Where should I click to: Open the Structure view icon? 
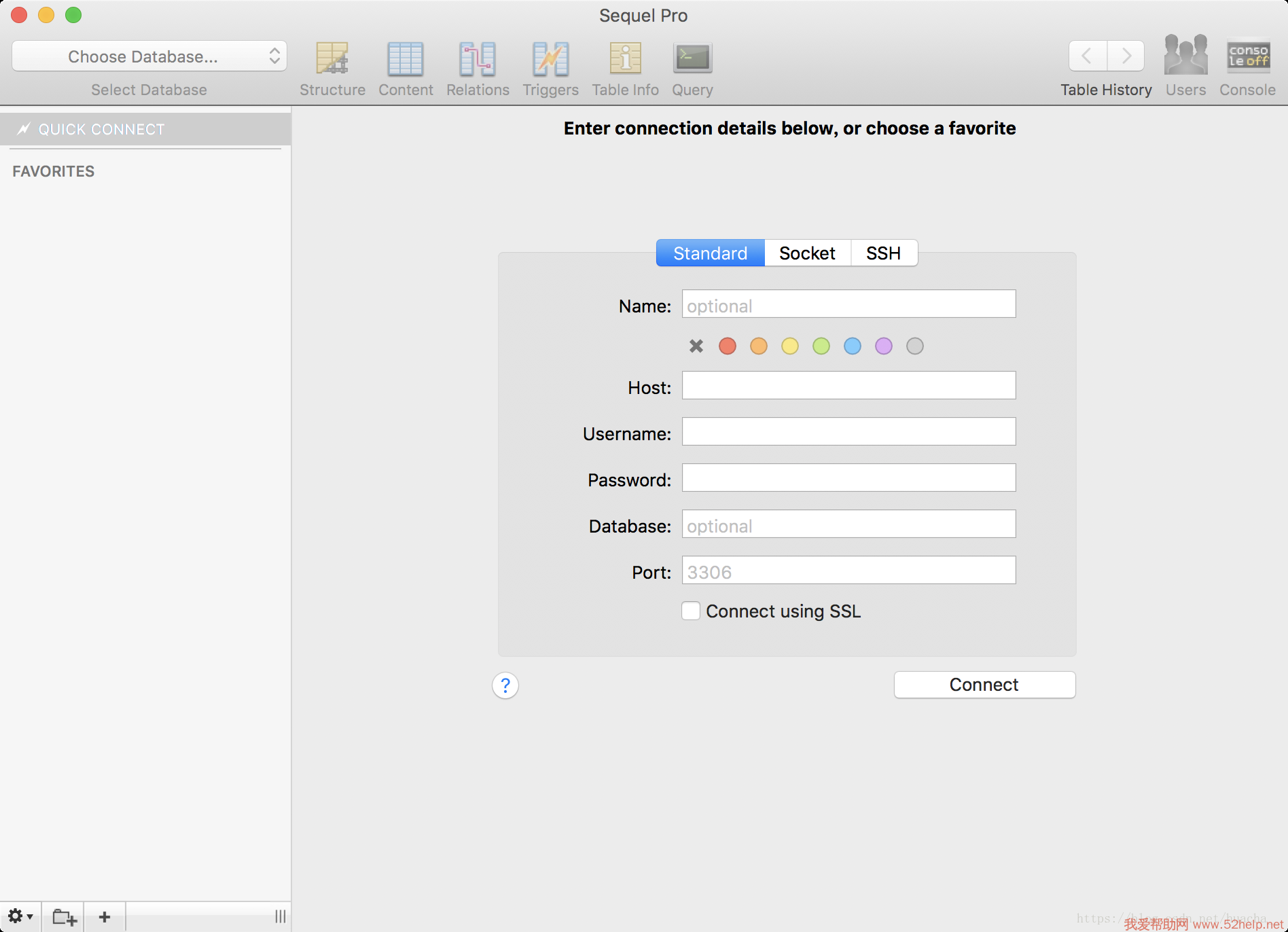332,59
